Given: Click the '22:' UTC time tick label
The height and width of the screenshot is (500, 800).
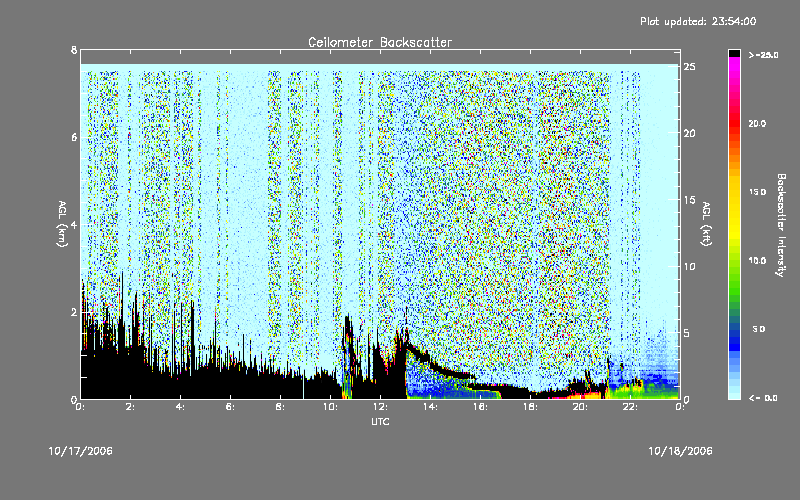Looking at the screenshot, I should (x=630, y=407).
